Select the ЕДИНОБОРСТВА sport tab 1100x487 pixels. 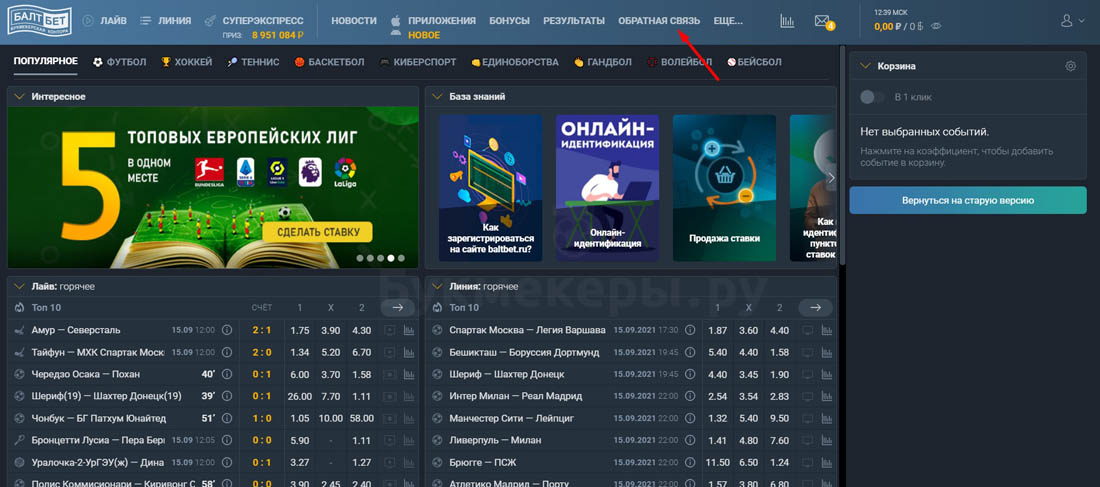(515, 62)
